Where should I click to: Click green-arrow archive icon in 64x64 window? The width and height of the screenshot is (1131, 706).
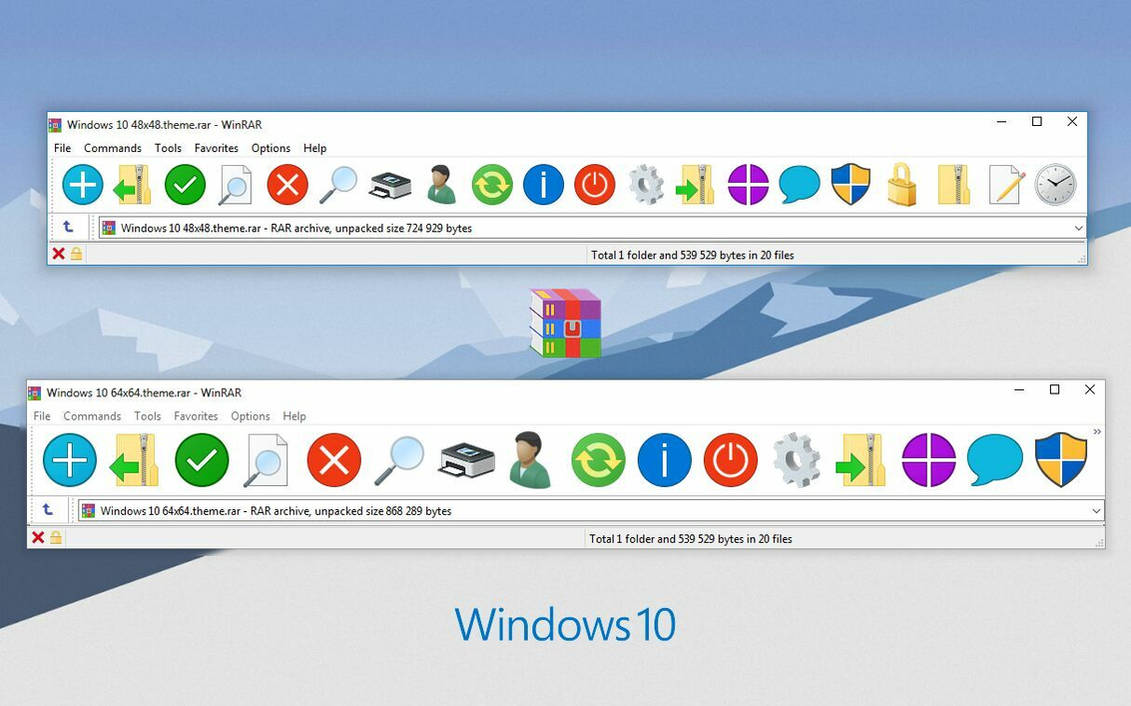click(x=861, y=460)
